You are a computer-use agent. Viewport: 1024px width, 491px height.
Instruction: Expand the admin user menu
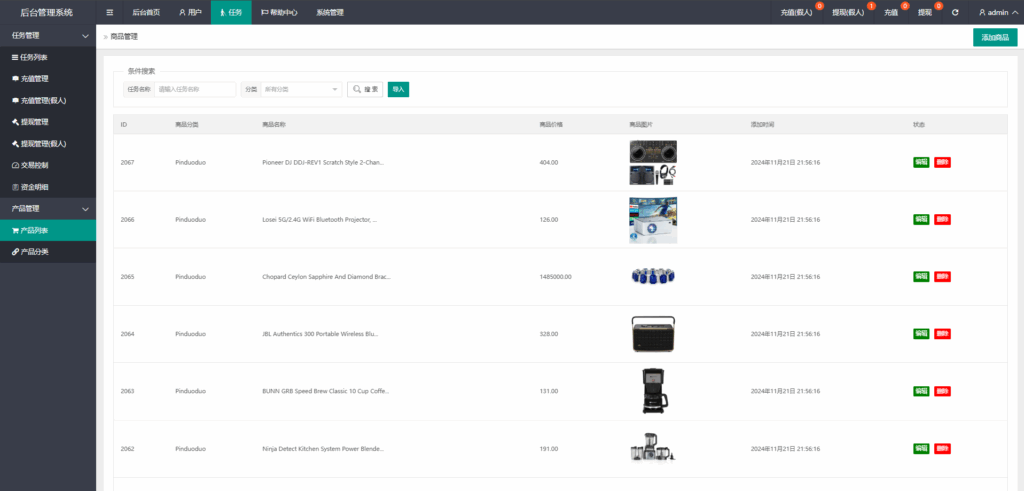(993, 12)
